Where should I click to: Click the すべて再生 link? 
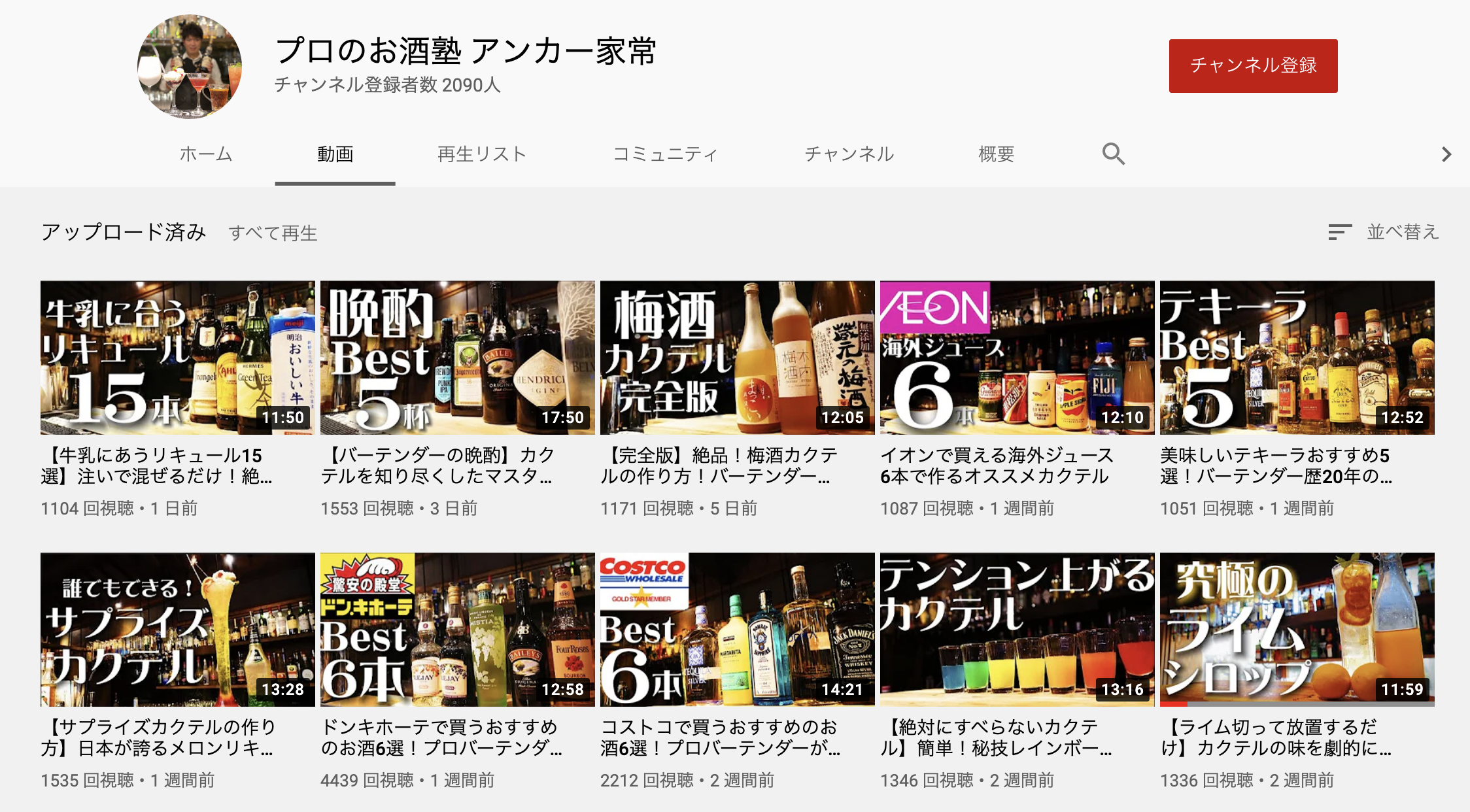point(273,233)
